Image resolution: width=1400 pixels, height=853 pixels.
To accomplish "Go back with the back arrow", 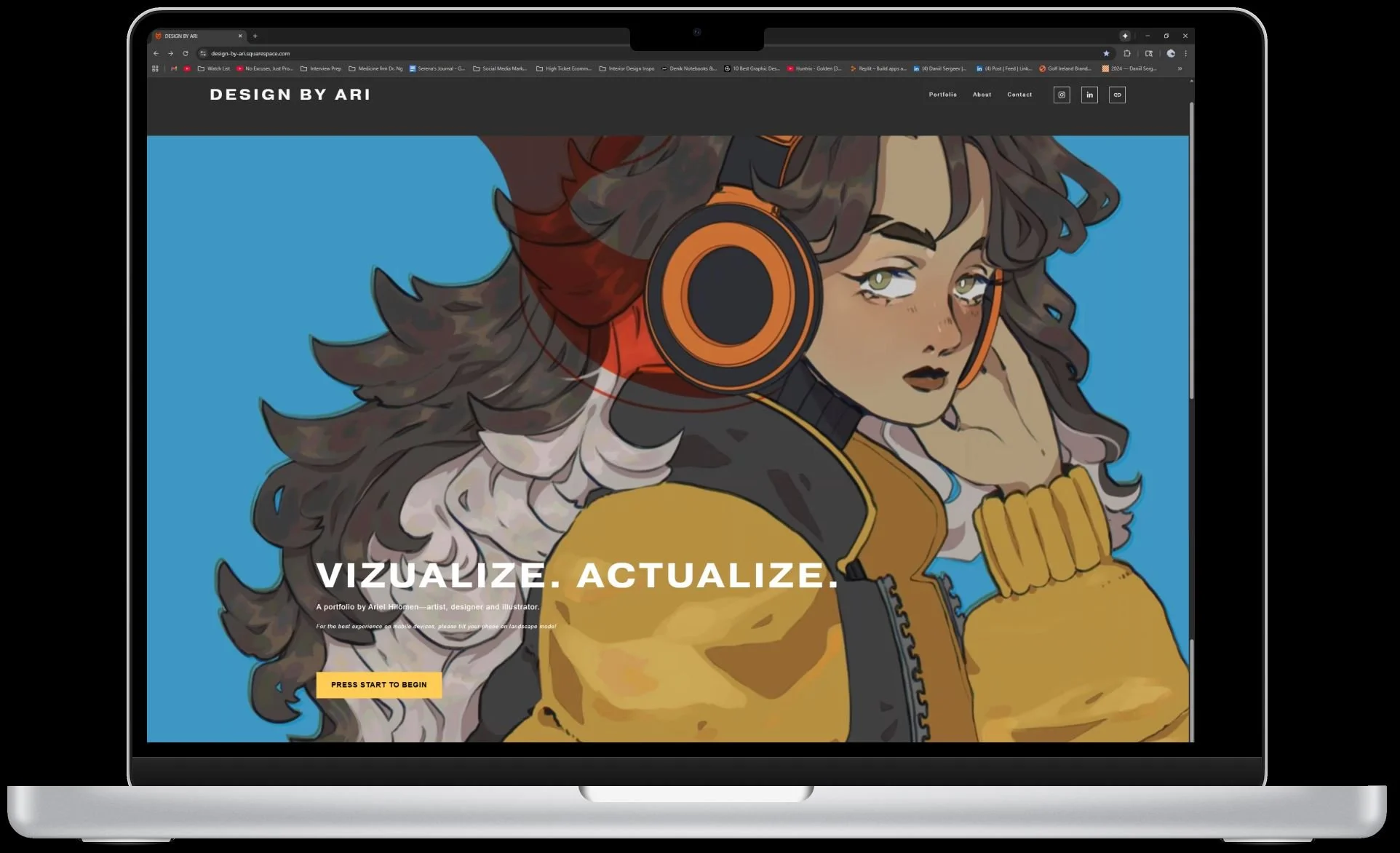I will pos(156,53).
